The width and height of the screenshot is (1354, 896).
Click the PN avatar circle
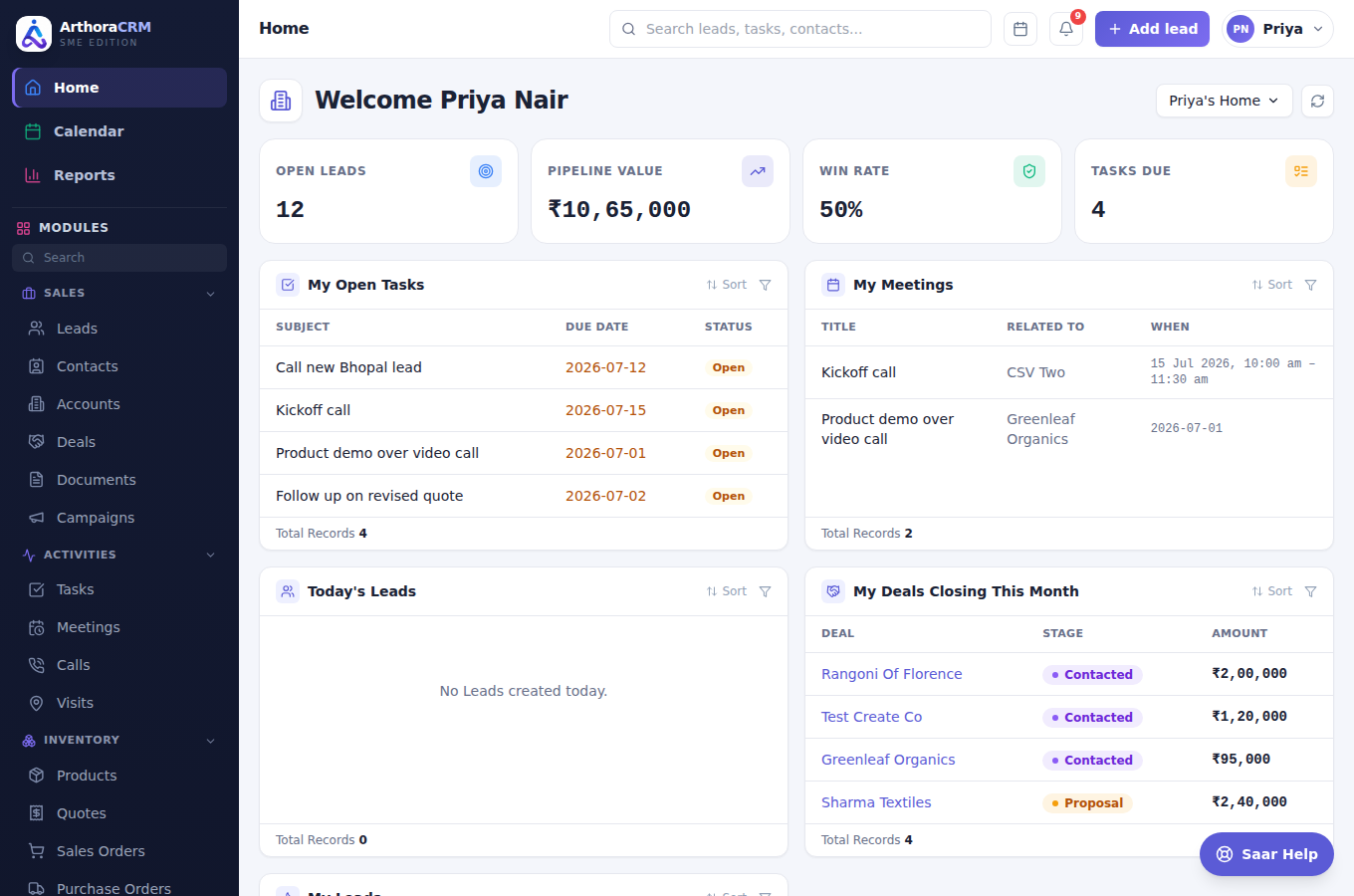click(1241, 29)
